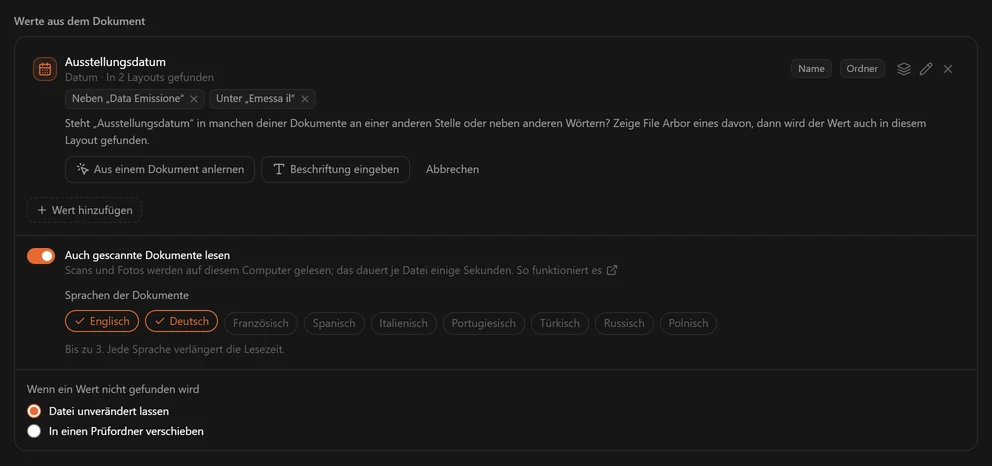This screenshot has height=466, width=992.
Task: Open 'So funktioniert es' link
Action: 566,270
